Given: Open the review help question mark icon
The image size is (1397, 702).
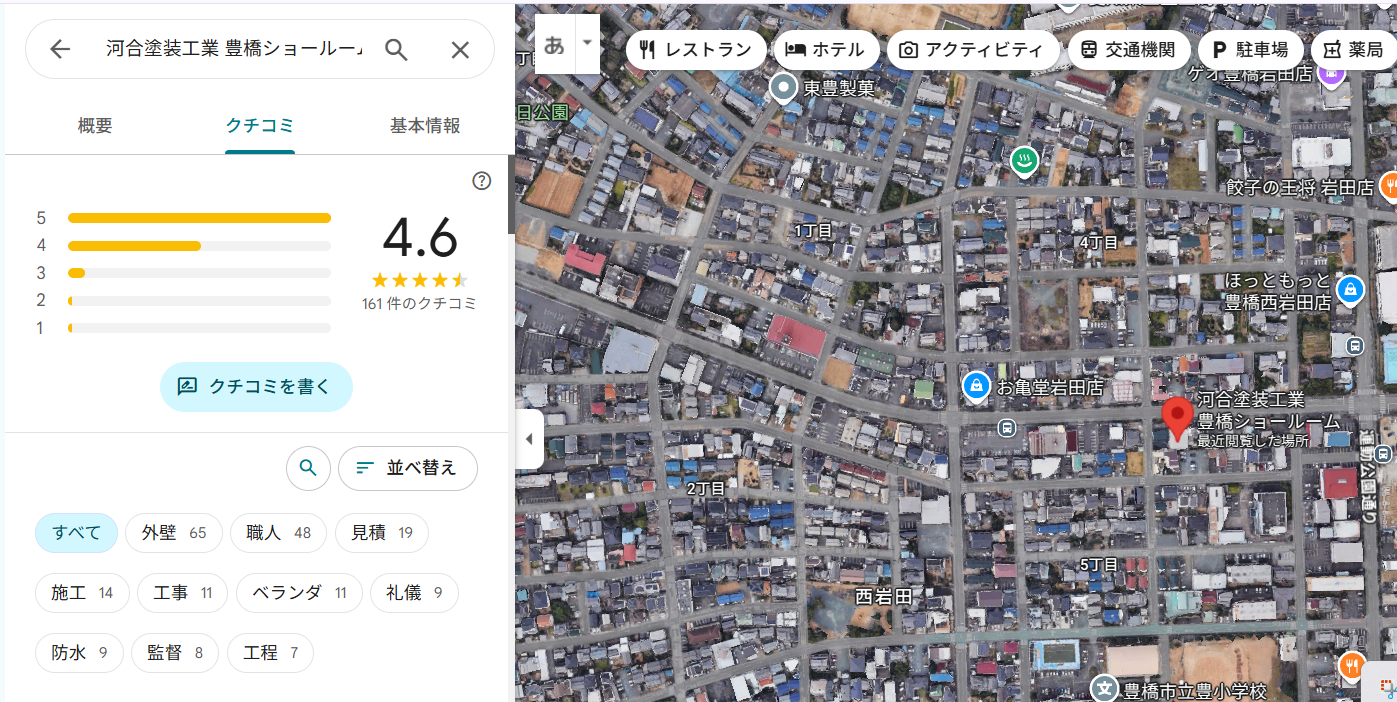Looking at the screenshot, I should point(482,181).
